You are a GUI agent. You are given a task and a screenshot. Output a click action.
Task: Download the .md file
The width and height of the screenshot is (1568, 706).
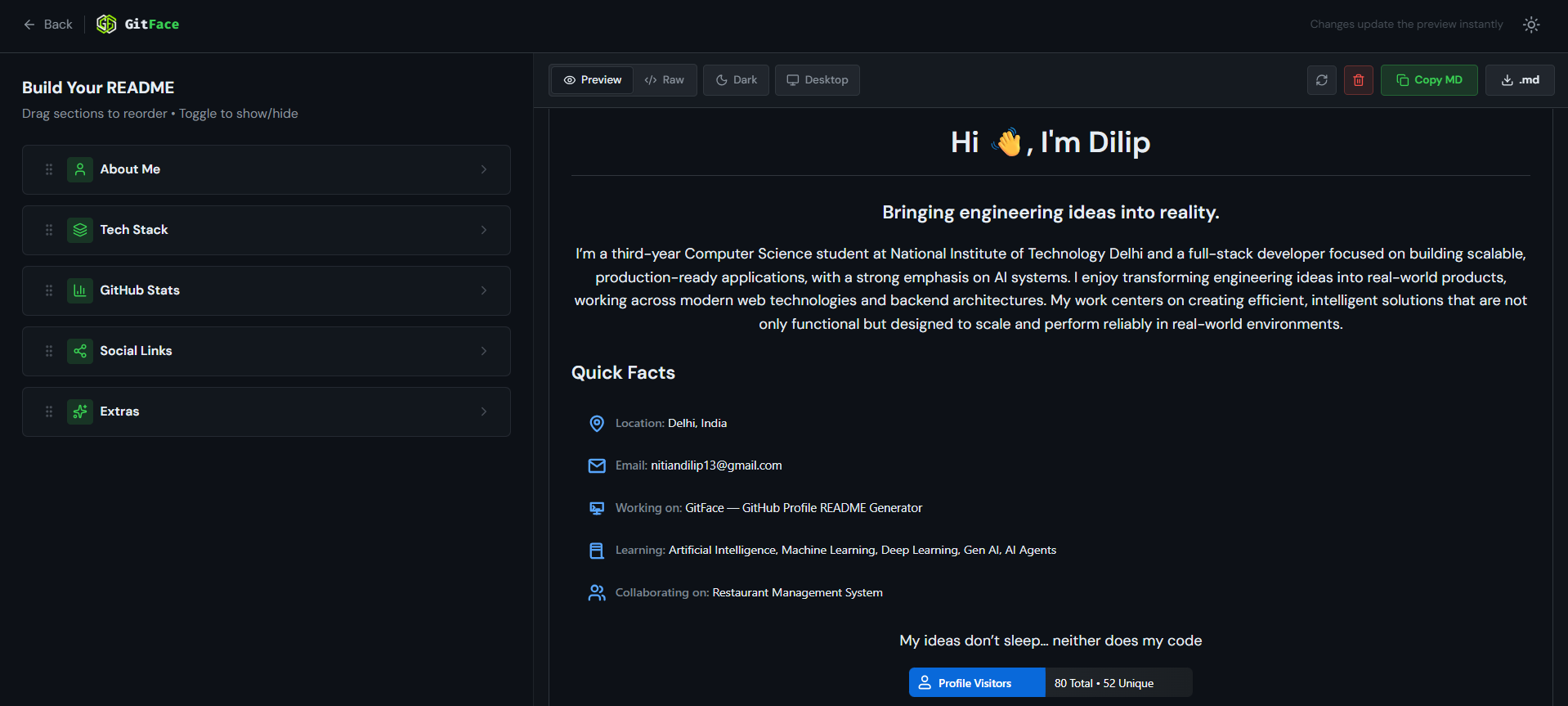[1520, 80]
